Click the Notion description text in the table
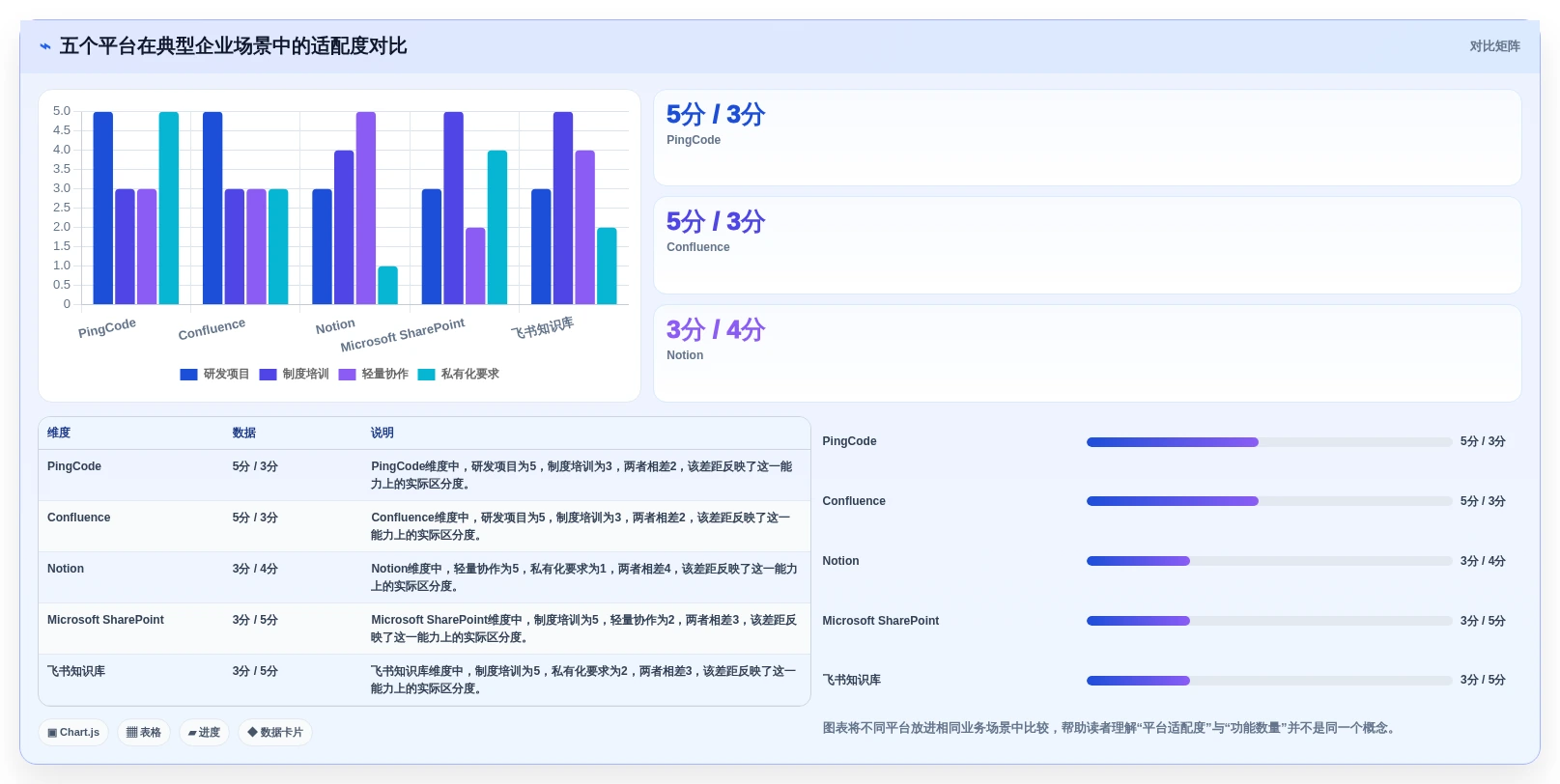The image size is (1560, 784). pyautogui.click(x=584, y=577)
